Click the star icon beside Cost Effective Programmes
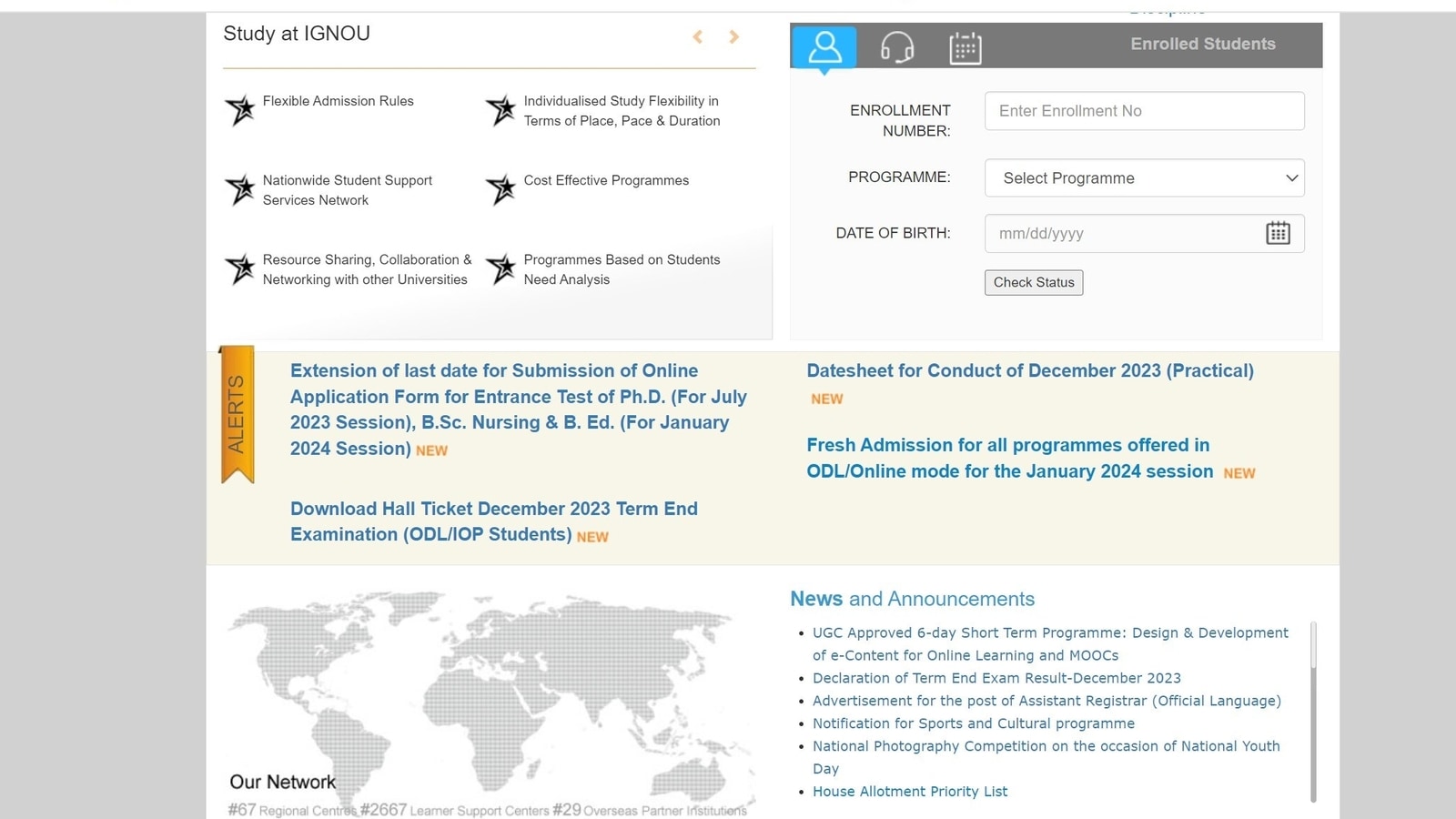This screenshot has height=819, width=1456. pyautogui.click(x=501, y=188)
